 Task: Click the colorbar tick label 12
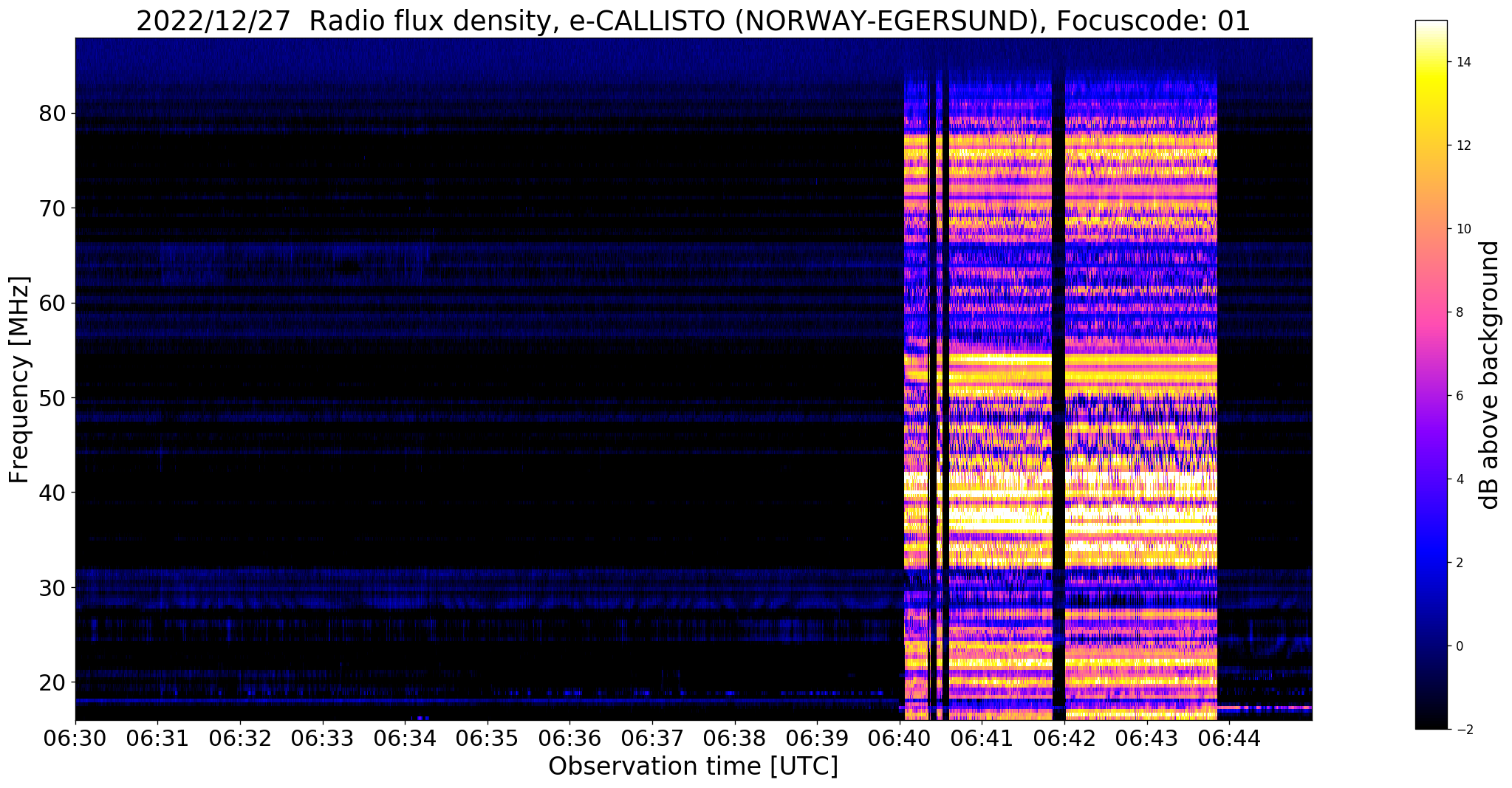click(1463, 145)
